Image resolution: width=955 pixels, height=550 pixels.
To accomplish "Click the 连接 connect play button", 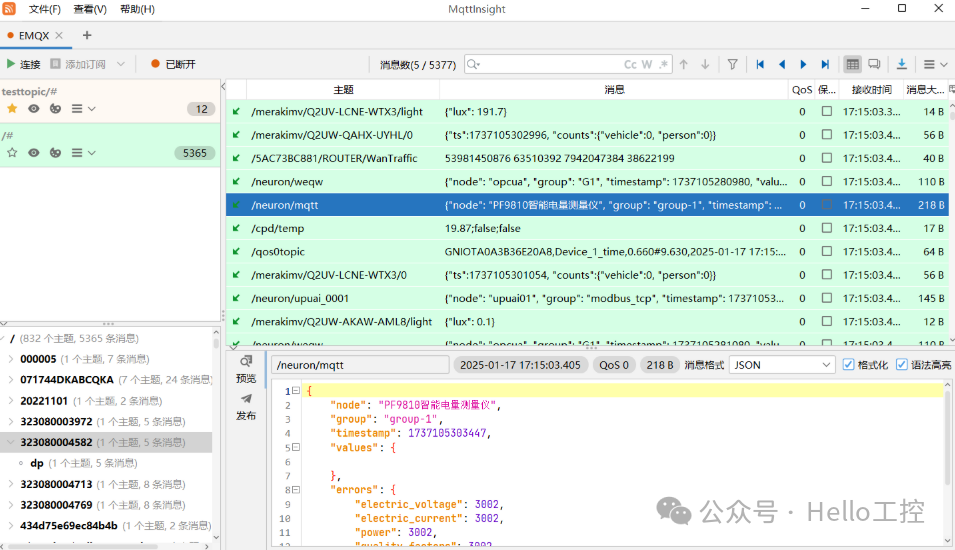I will point(23,64).
